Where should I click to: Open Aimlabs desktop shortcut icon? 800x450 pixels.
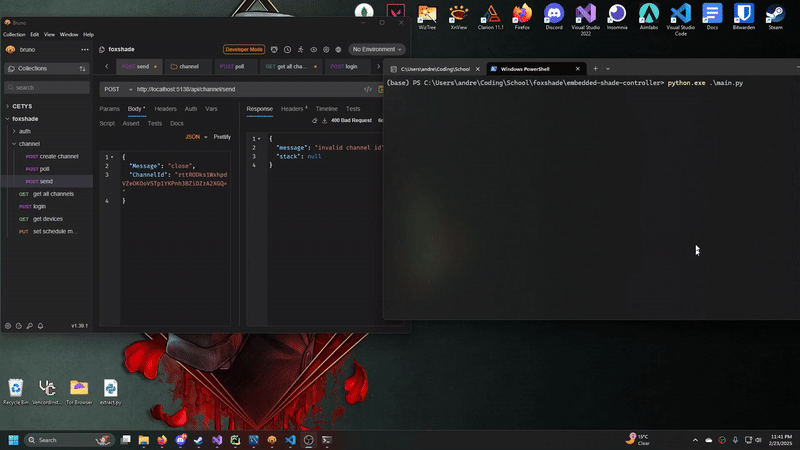pyautogui.click(x=648, y=17)
